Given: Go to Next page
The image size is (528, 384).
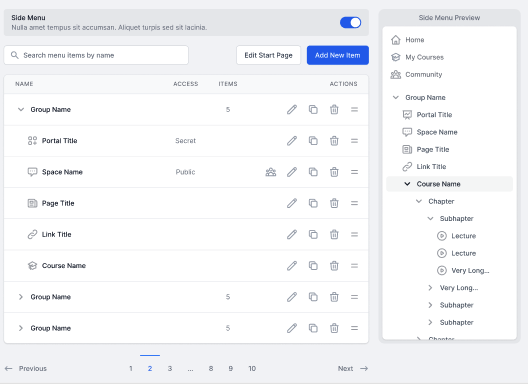Looking at the screenshot, I should [x=353, y=369].
